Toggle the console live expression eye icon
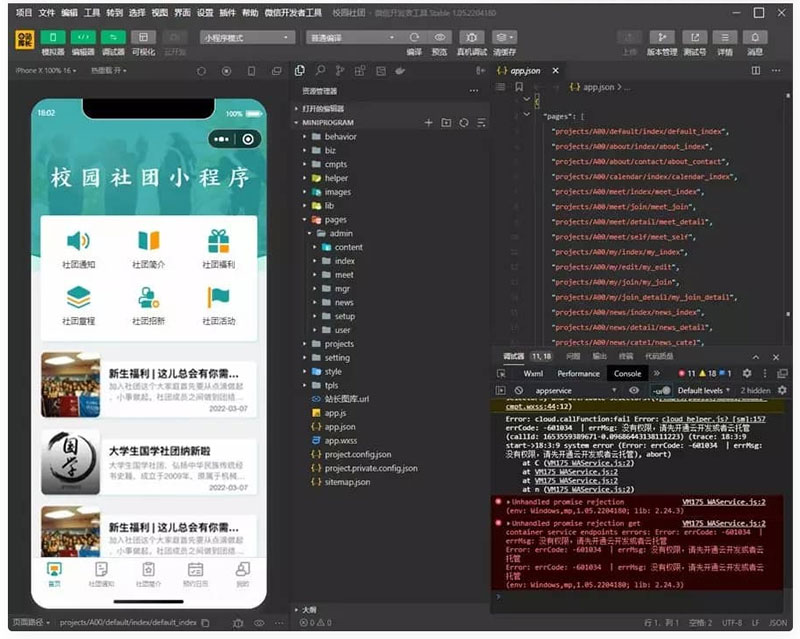 point(633,390)
